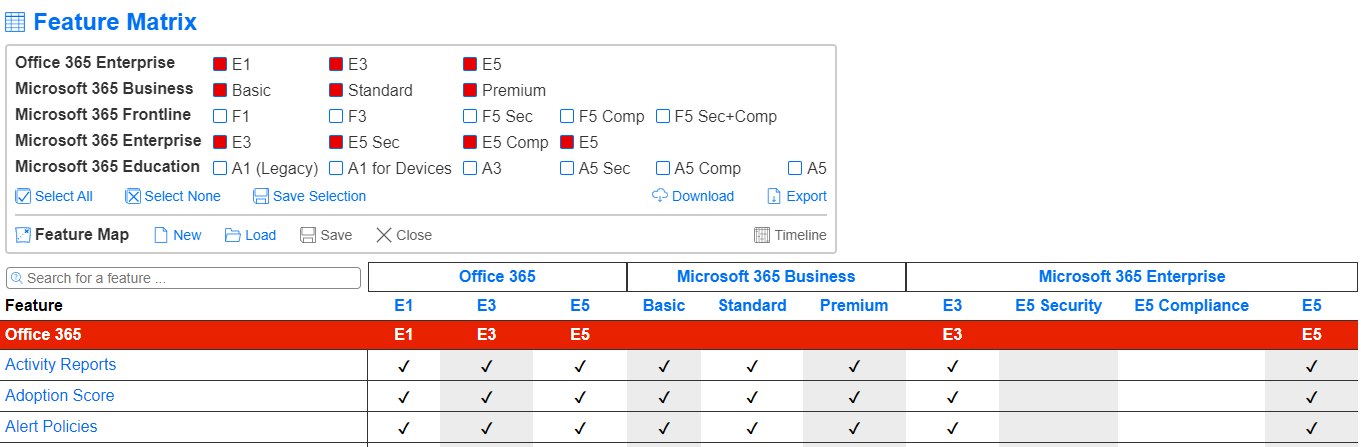Click the Microsoft 365 Enterprise column group header
The width and height of the screenshot is (1361, 447).
[x=1131, y=277]
